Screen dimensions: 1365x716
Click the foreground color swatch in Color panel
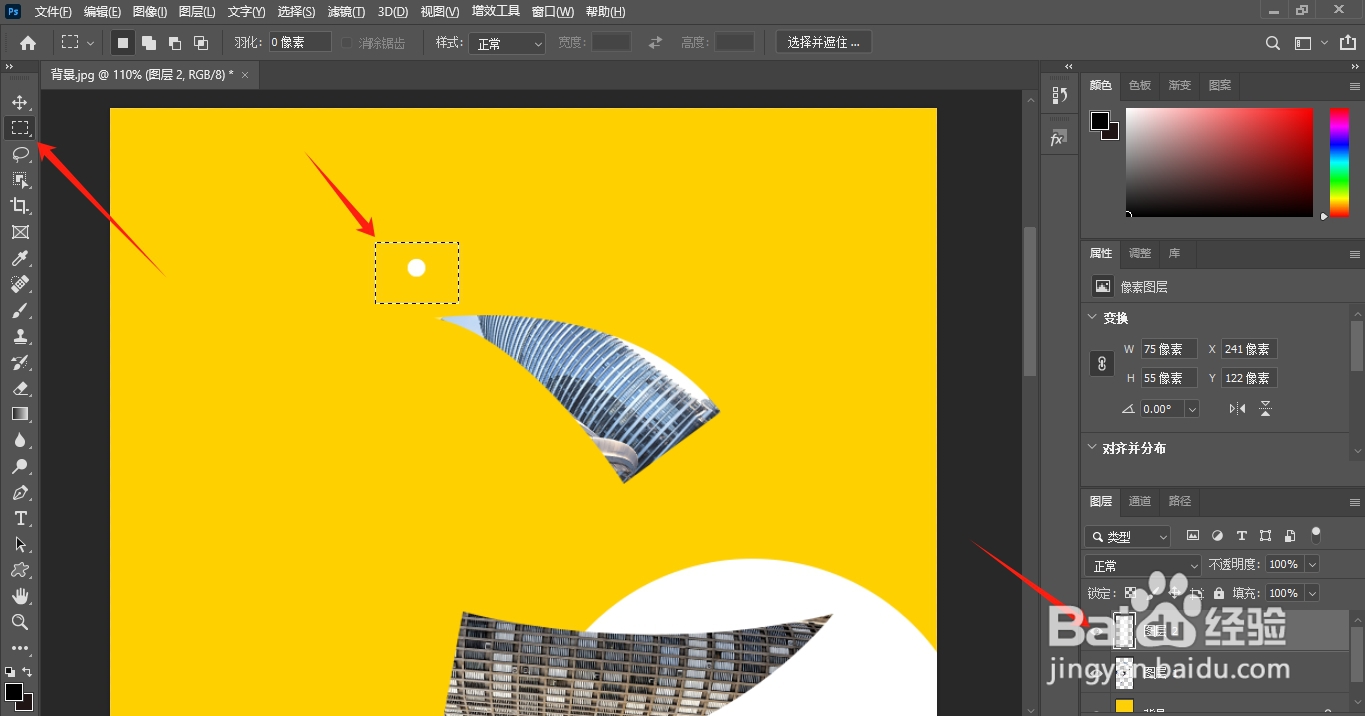click(1100, 121)
